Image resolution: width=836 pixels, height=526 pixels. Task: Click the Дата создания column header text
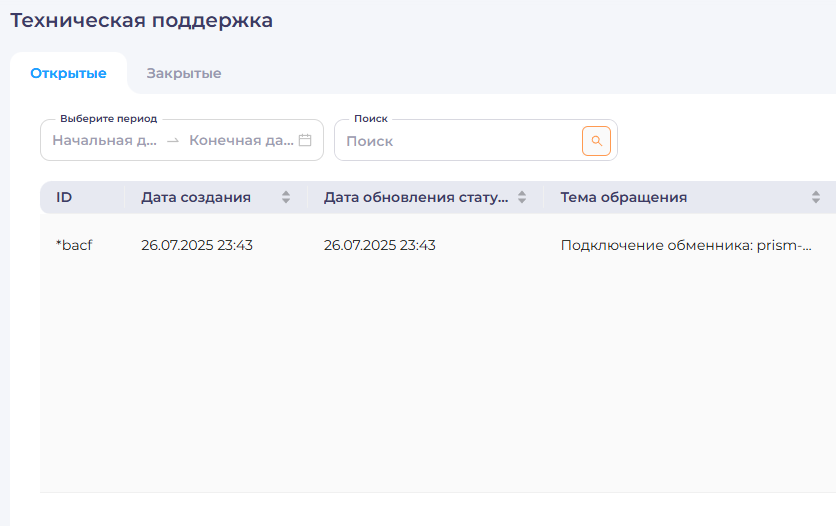[196, 197]
